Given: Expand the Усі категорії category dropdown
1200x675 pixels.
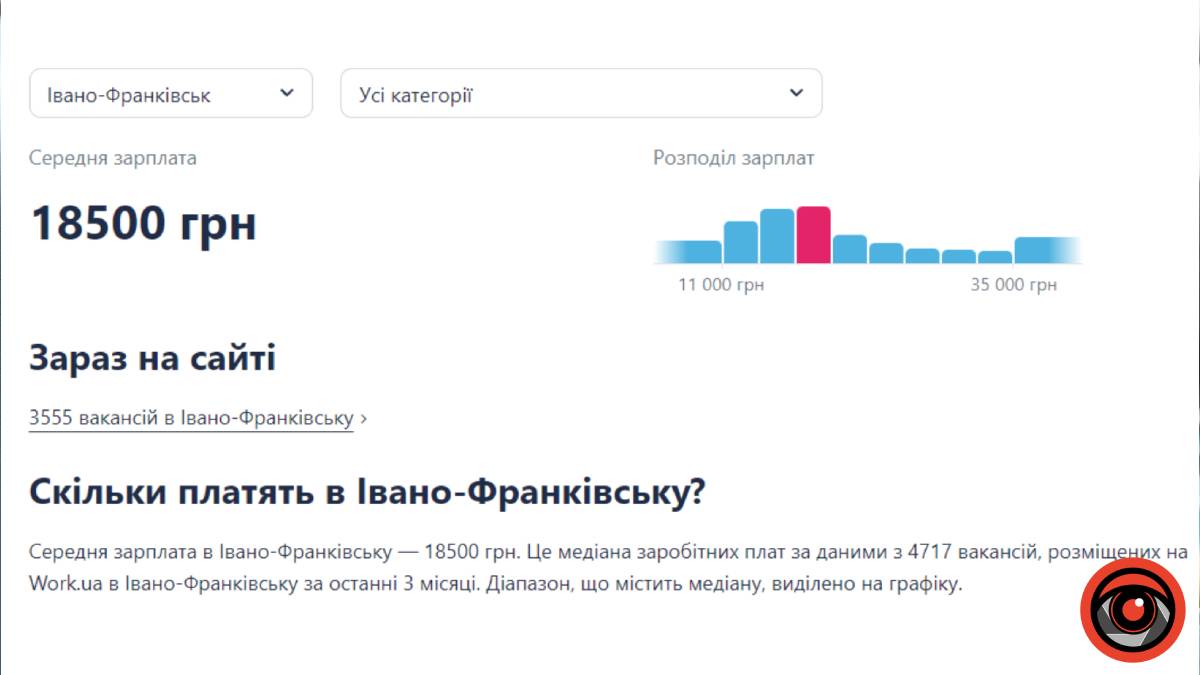Looking at the screenshot, I should [x=581, y=94].
